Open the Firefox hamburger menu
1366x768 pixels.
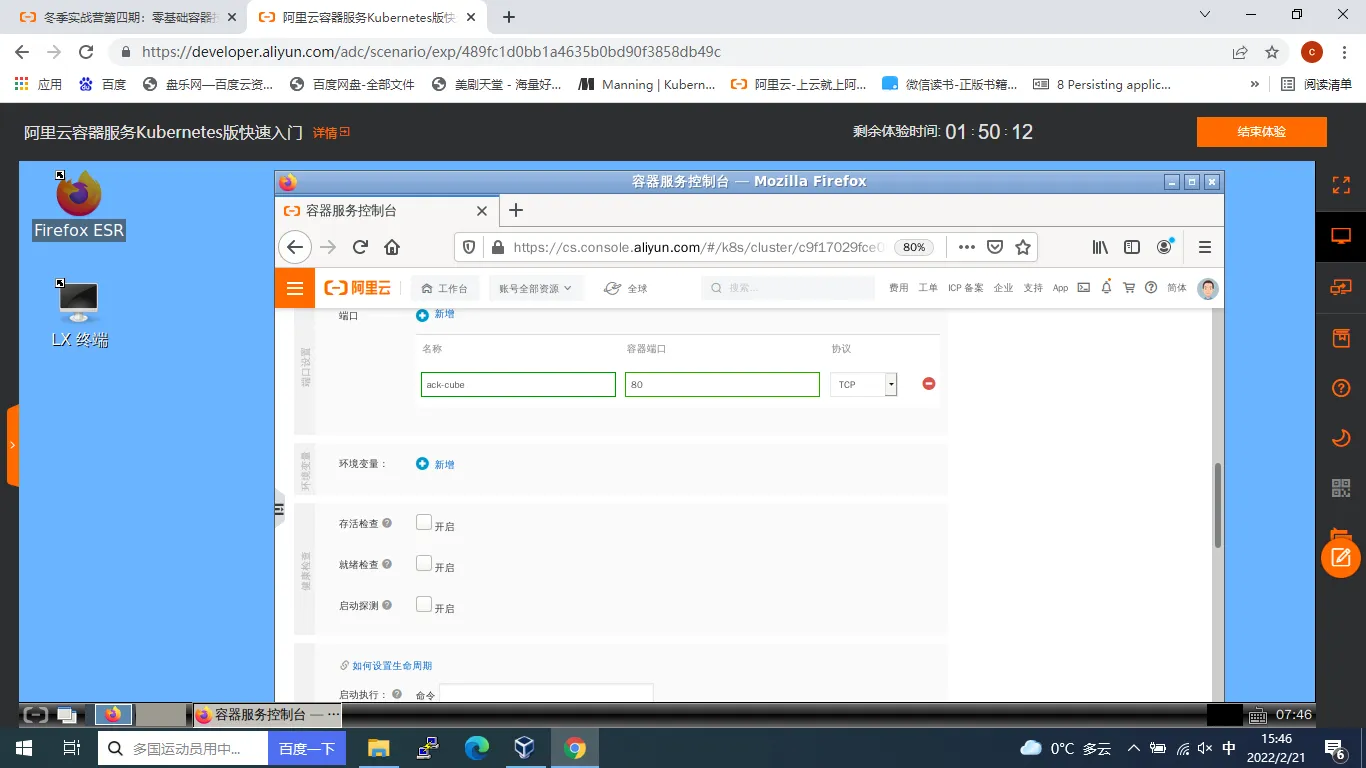point(1205,247)
